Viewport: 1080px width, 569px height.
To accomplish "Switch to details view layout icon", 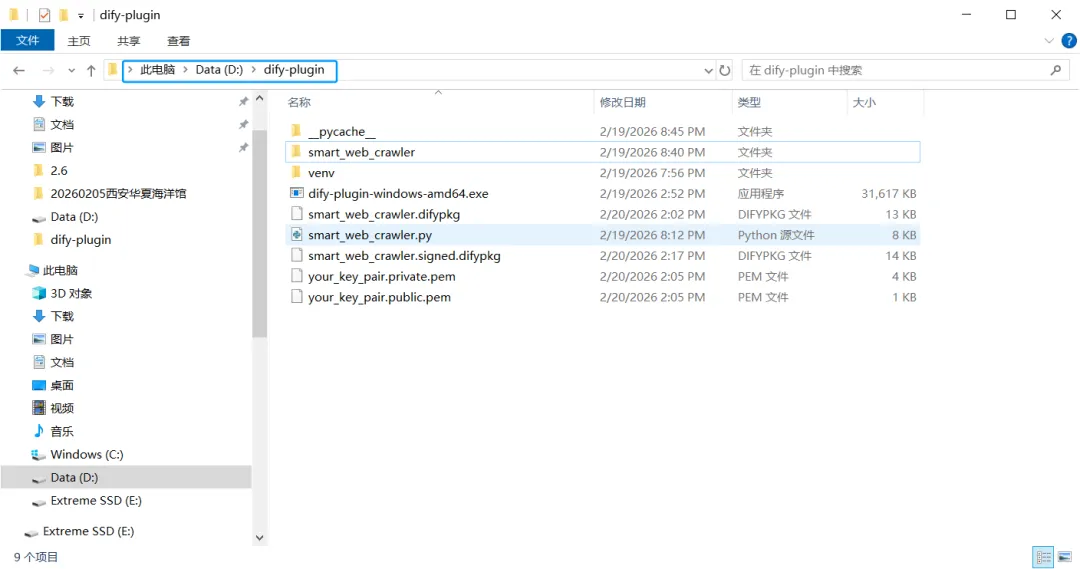I will (1043, 557).
